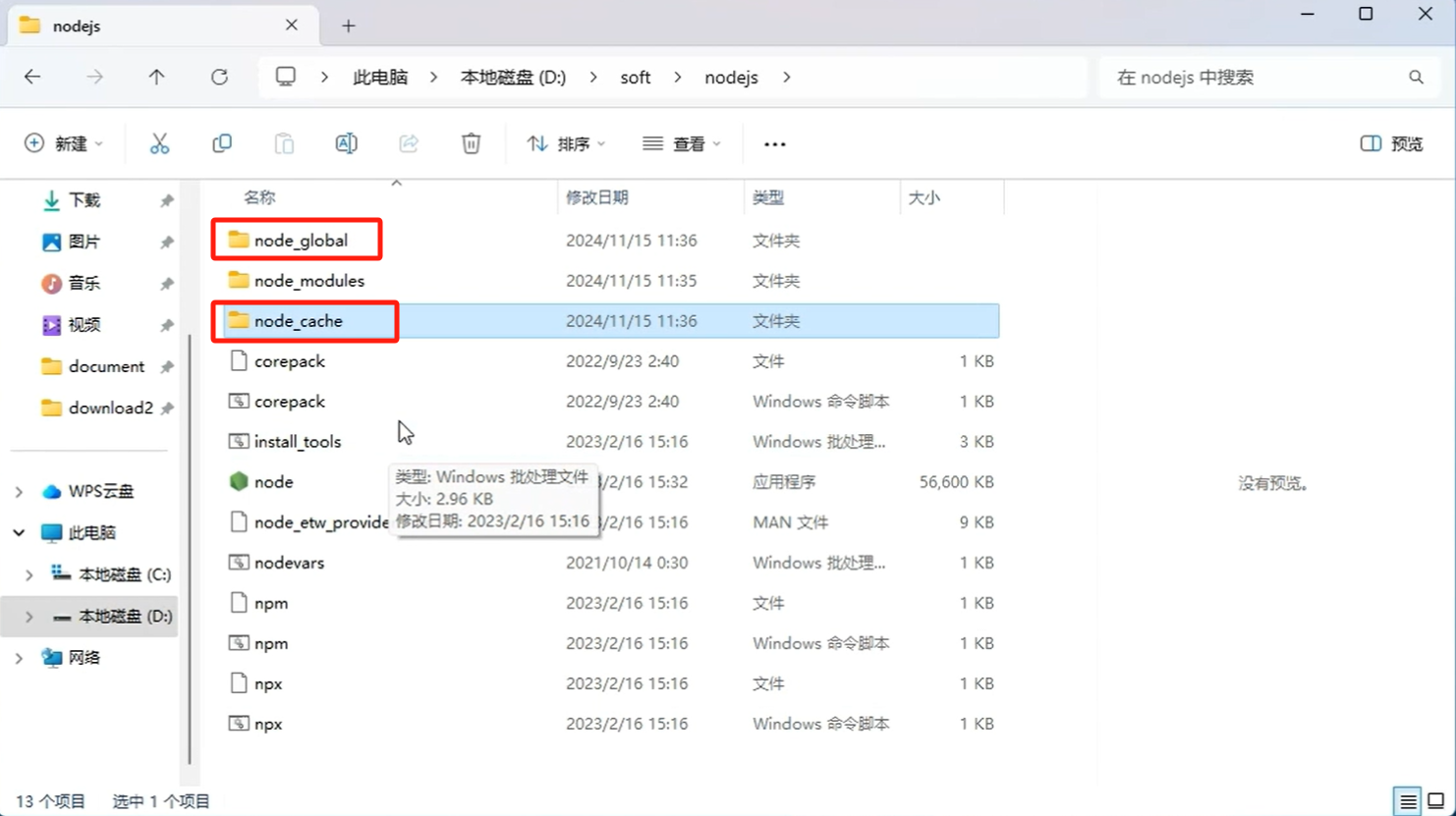1456x816 pixels.
Task: Open the three-dot more options menu
Action: [775, 144]
